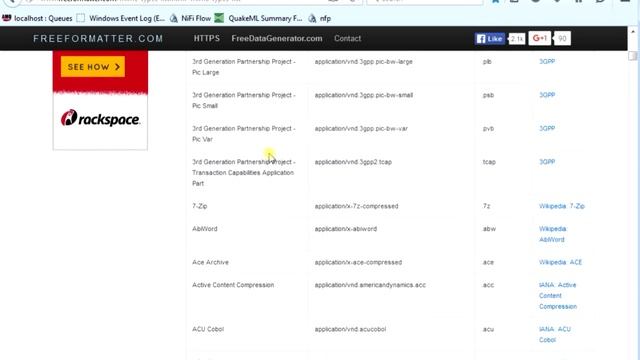
Task: Select the .acu extension cell
Action: (488, 329)
